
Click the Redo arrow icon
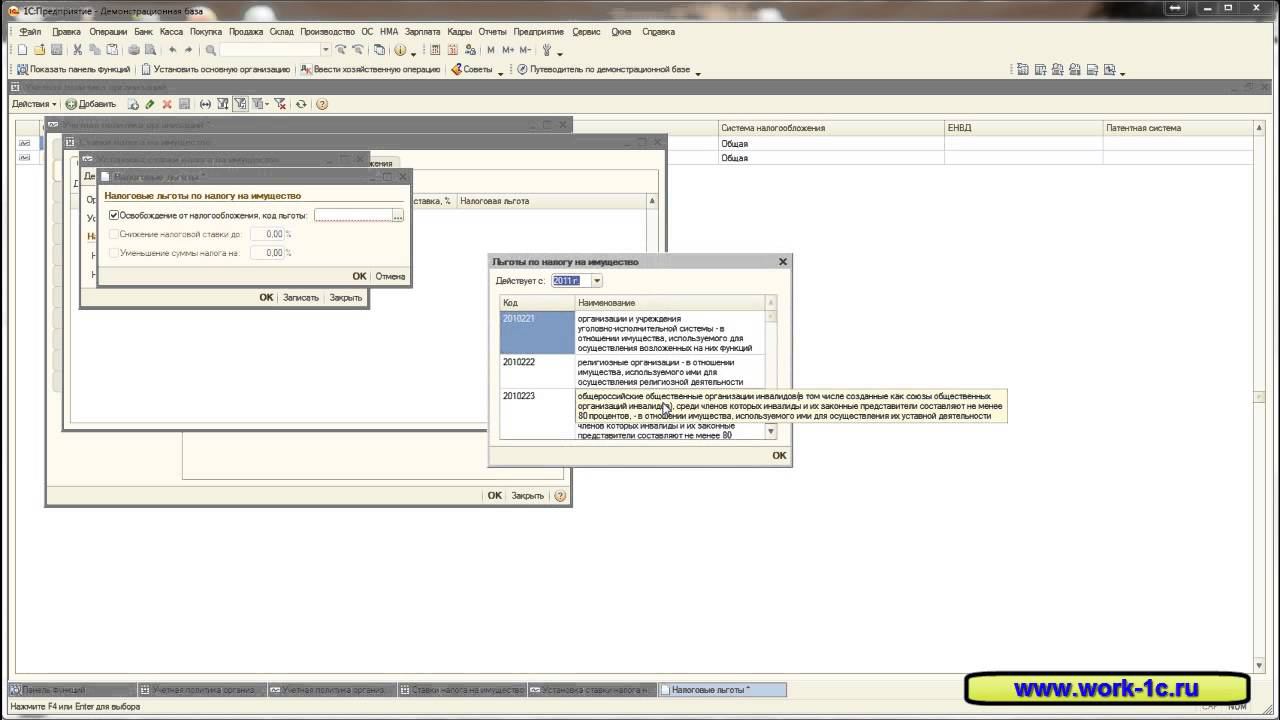pyautogui.click(x=188, y=50)
